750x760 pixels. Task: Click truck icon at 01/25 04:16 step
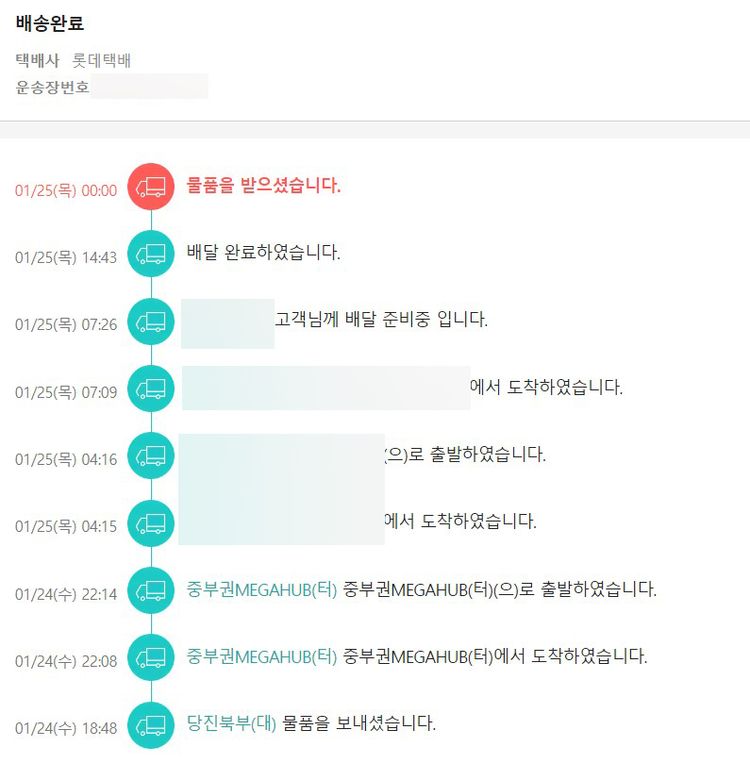151,456
